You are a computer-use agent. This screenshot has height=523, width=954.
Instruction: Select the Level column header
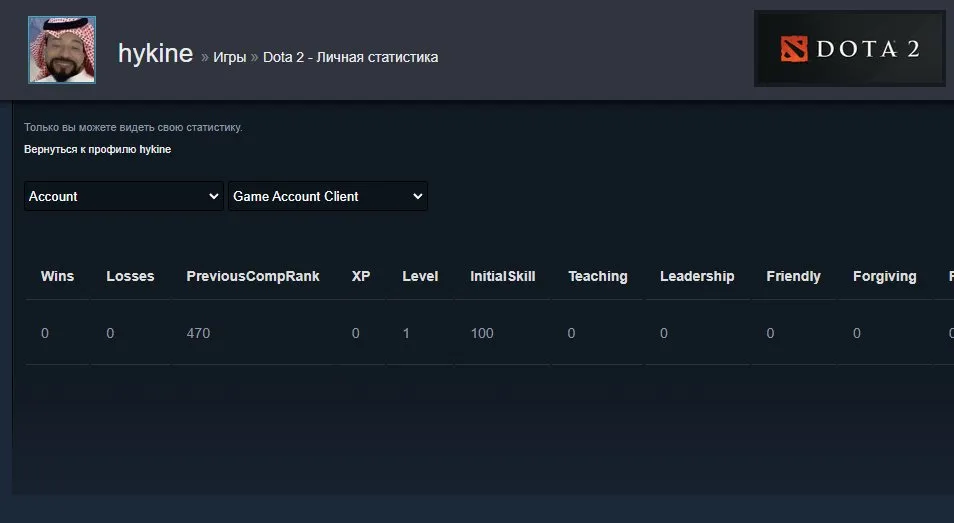[420, 276]
